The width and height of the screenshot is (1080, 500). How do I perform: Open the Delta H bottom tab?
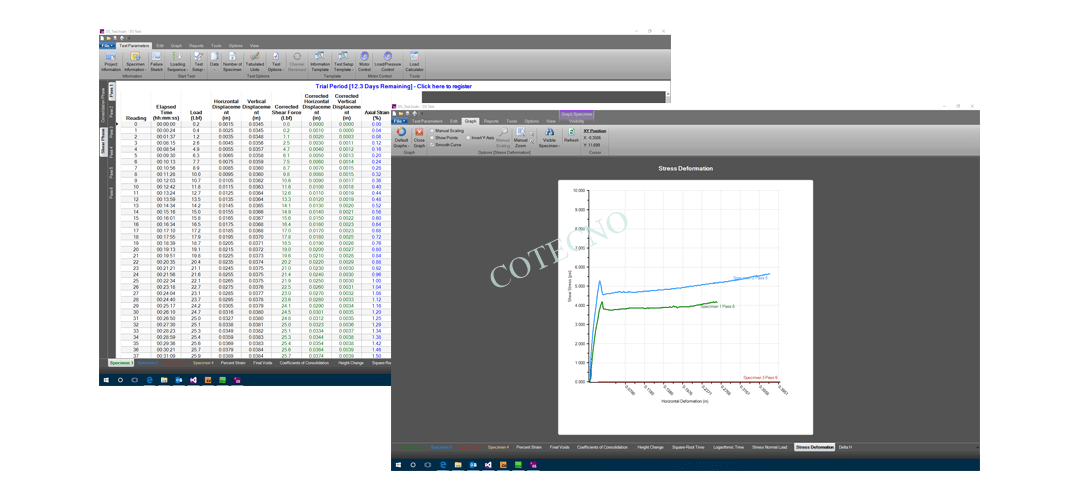point(845,447)
